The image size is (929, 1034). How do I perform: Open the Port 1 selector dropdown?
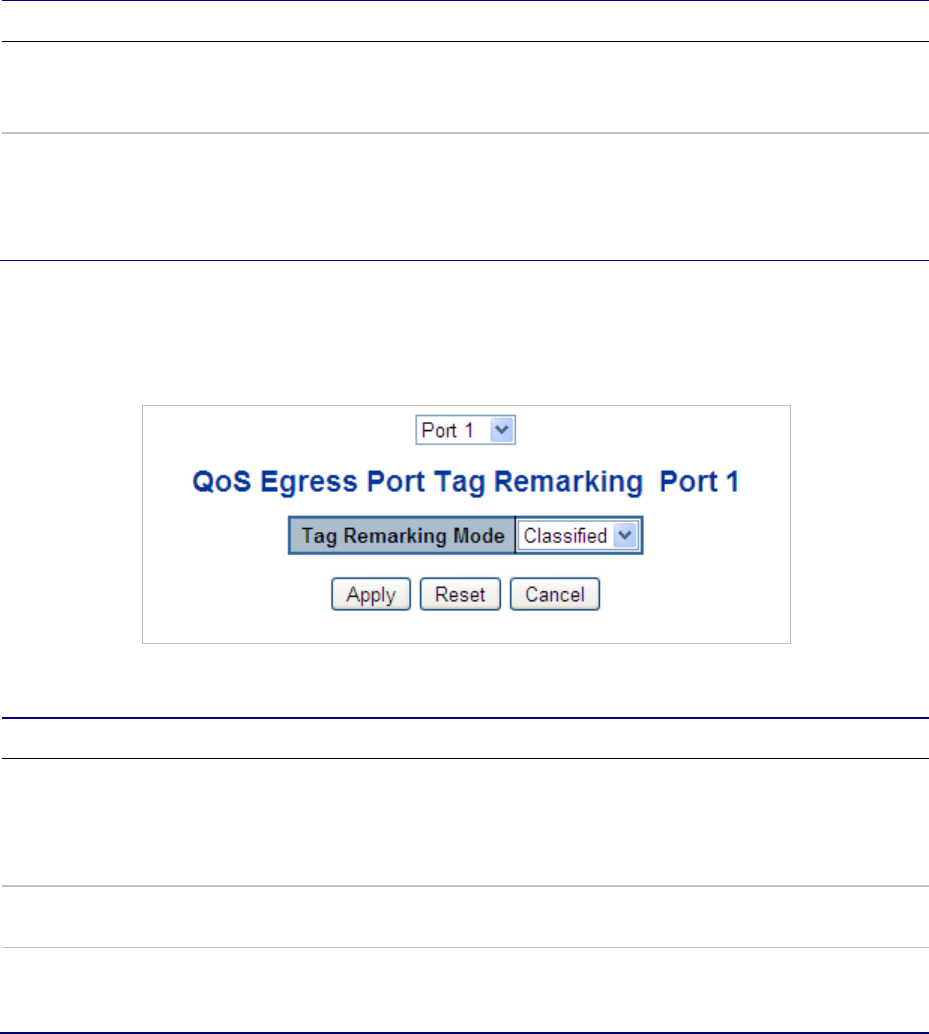[x=465, y=430]
